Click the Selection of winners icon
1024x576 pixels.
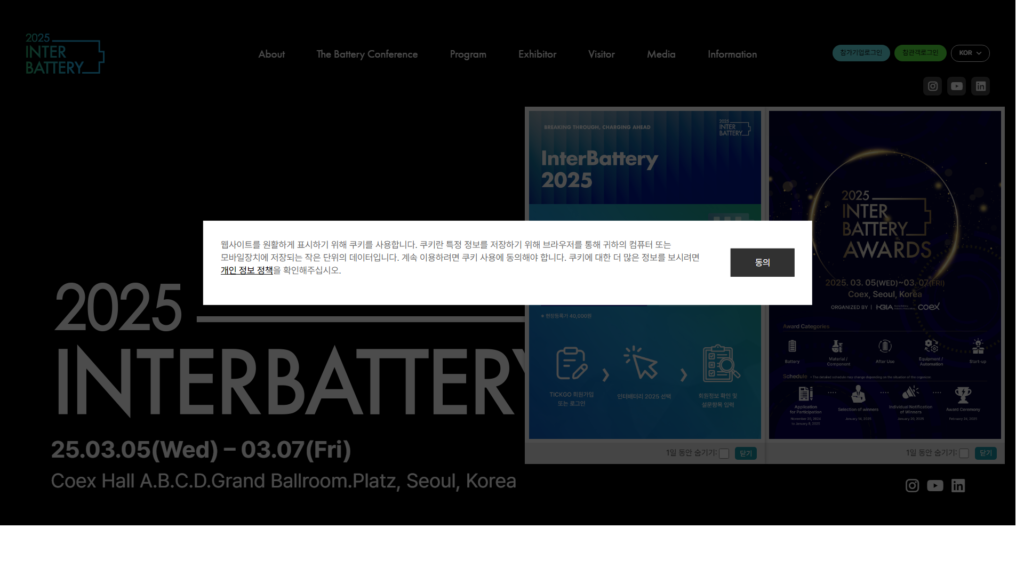[x=858, y=394]
